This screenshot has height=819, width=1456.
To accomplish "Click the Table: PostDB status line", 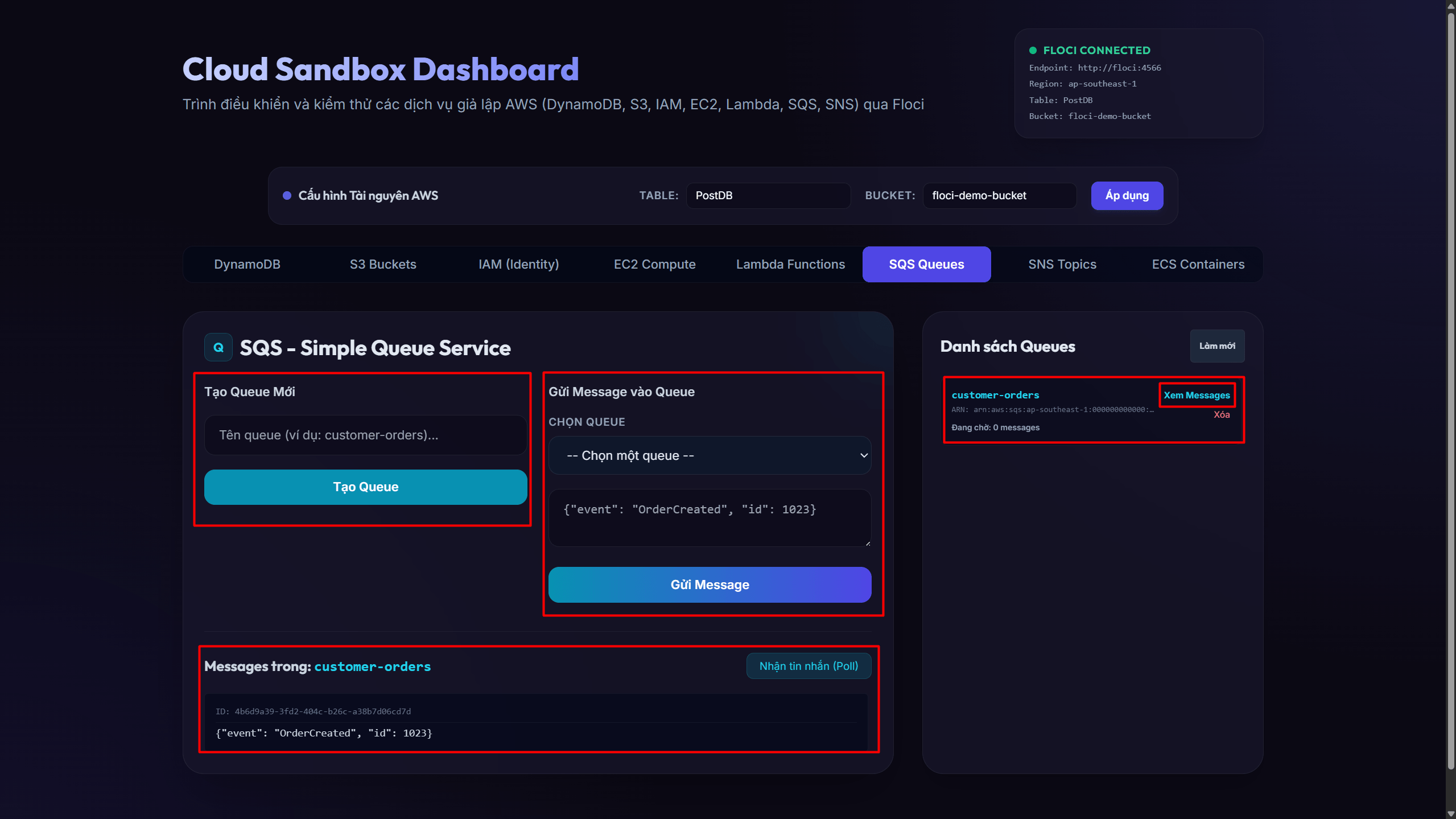I will click(x=1061, y=100).
